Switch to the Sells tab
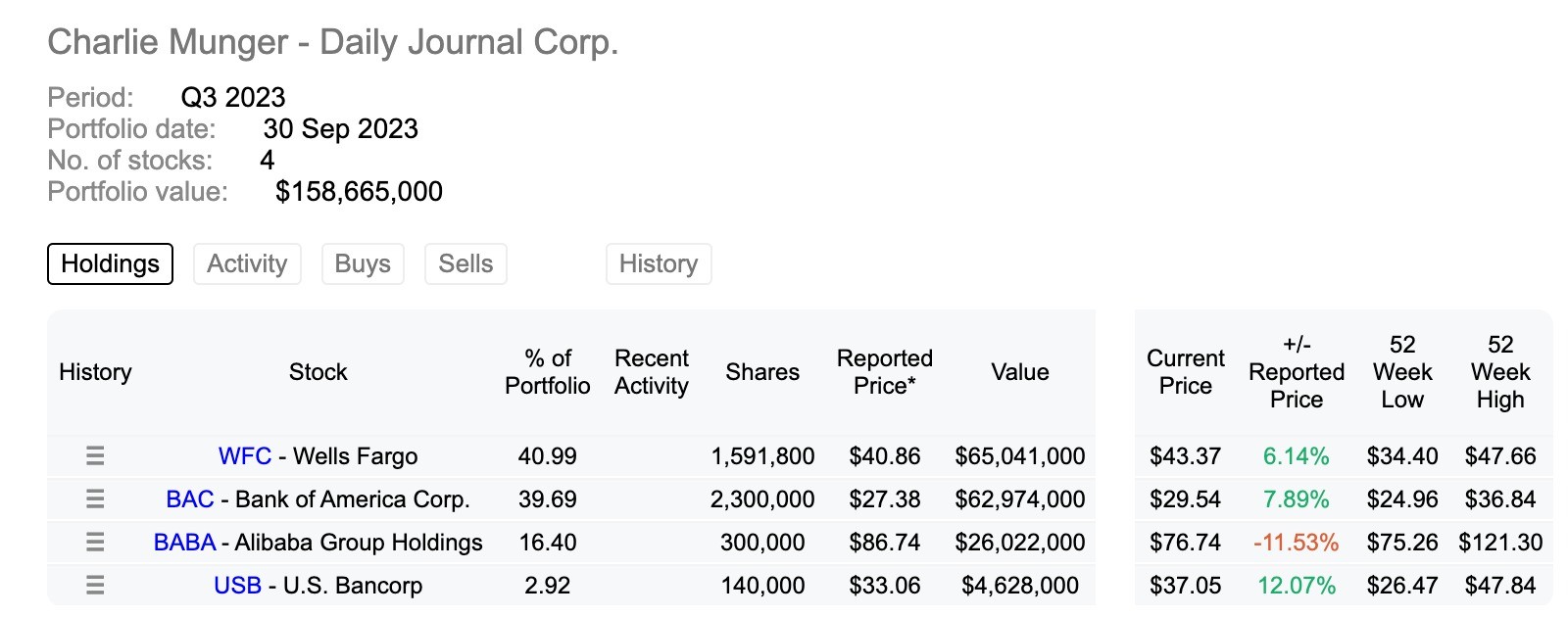This screenshot has height=617, width=1568. click(x=465, y=263)
